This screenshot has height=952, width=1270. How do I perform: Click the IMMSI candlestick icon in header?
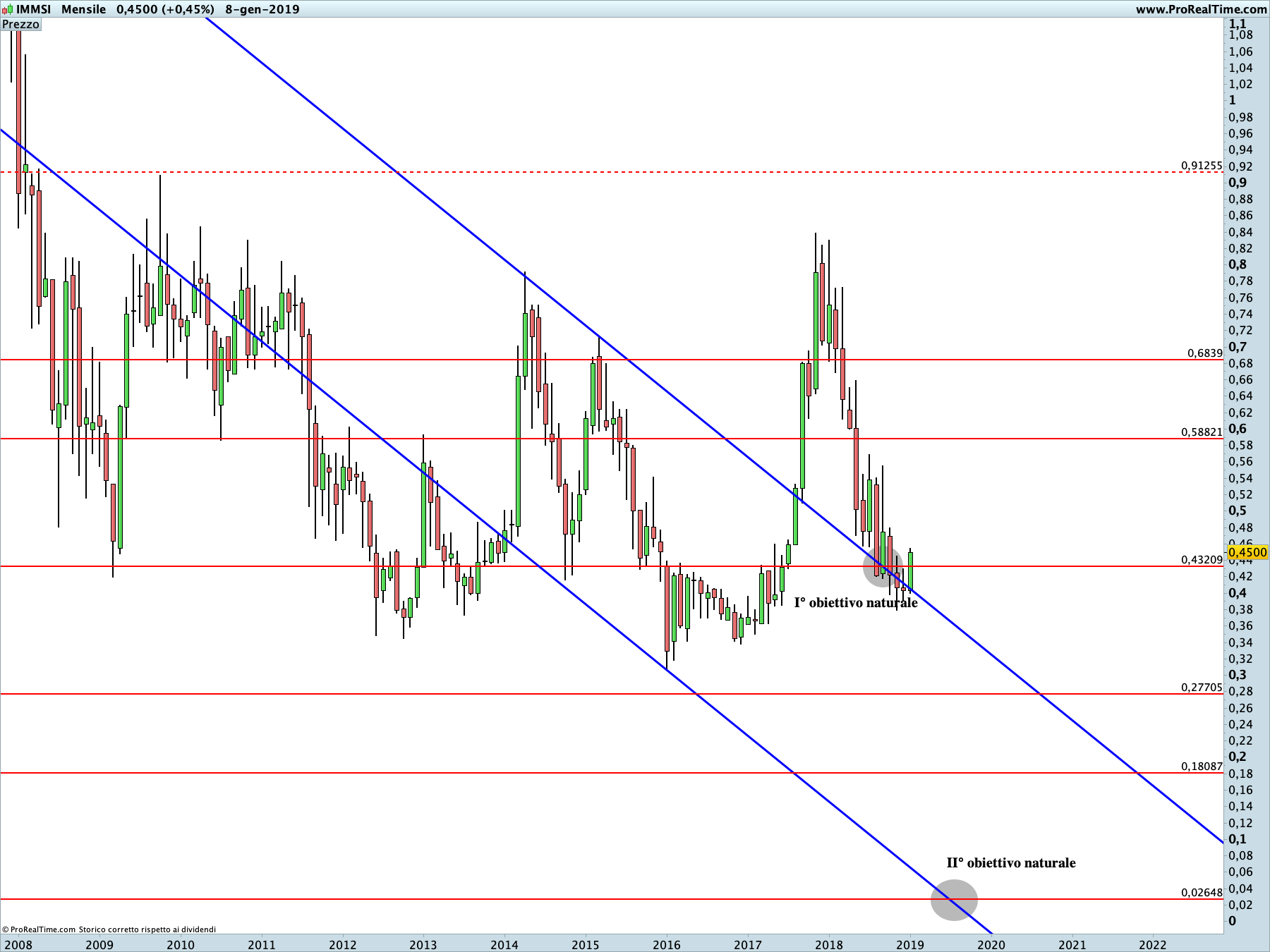click(7, 9)
